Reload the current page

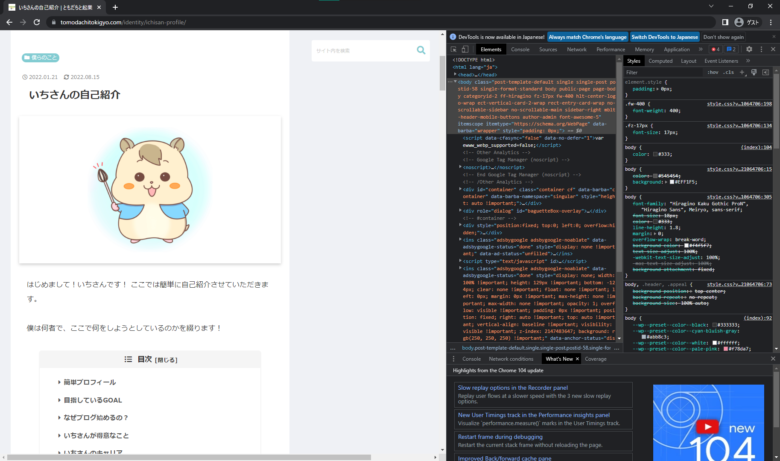tap(36, 22)
